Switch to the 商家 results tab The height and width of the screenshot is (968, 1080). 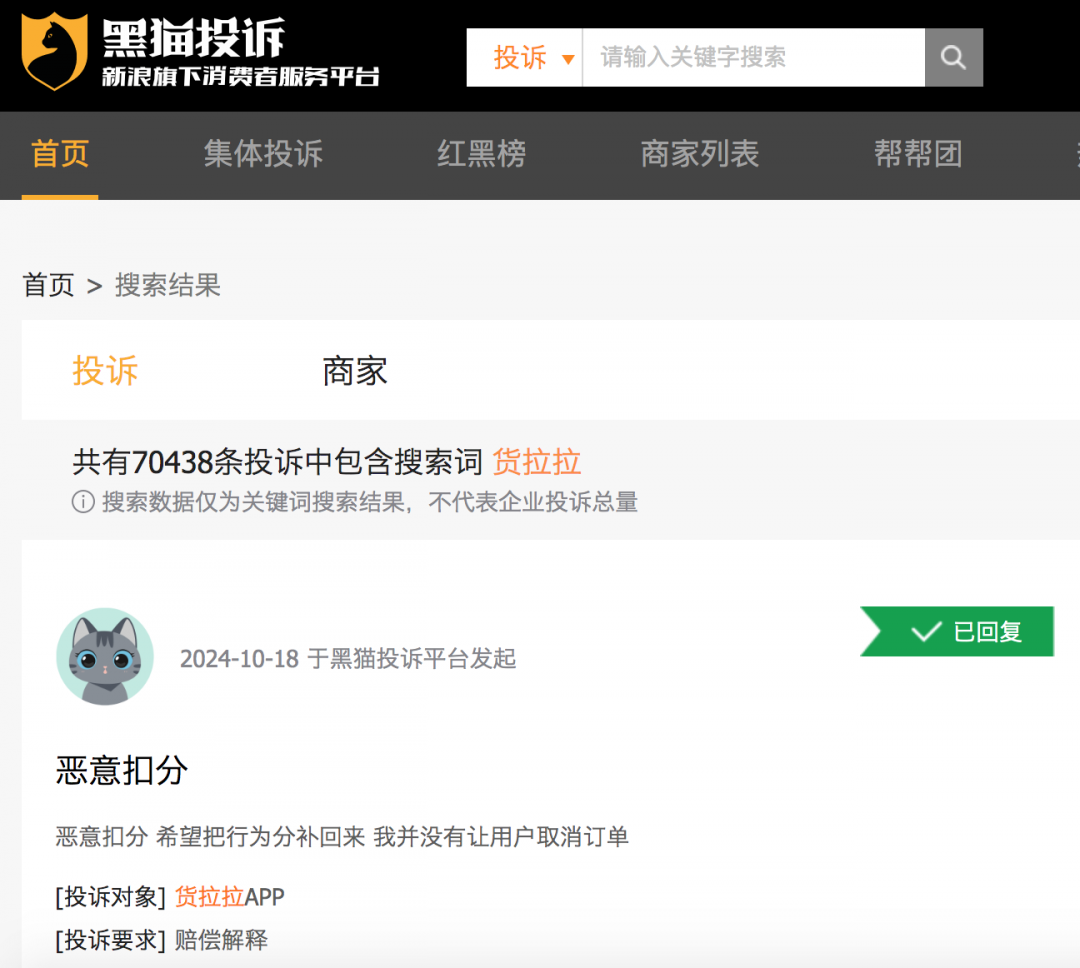[x=355, y=371]
